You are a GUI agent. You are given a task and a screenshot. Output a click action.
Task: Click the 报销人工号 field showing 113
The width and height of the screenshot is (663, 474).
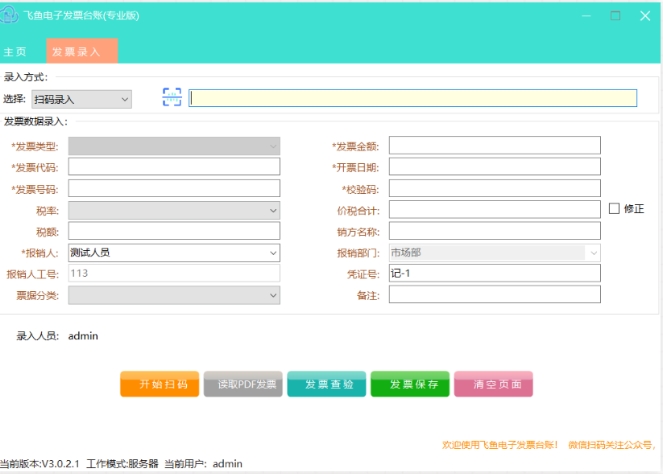pos(174,274)
